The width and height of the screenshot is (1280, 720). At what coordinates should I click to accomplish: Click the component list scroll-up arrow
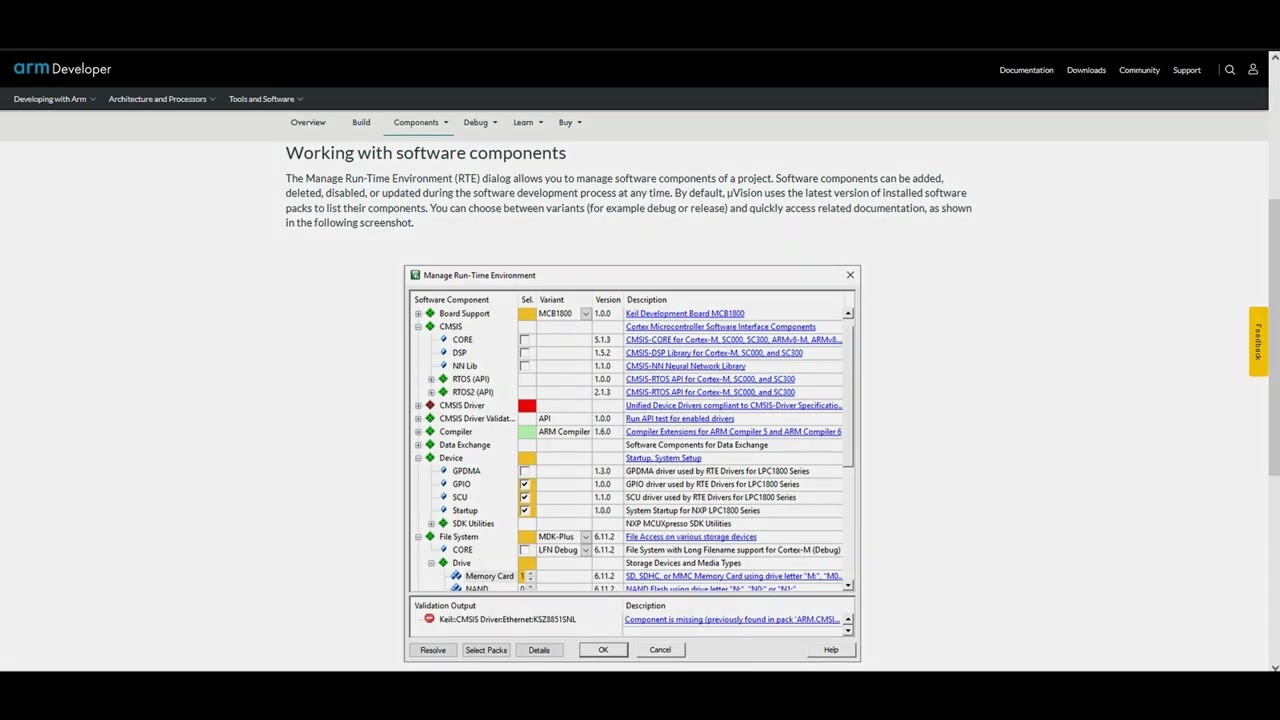848,314
